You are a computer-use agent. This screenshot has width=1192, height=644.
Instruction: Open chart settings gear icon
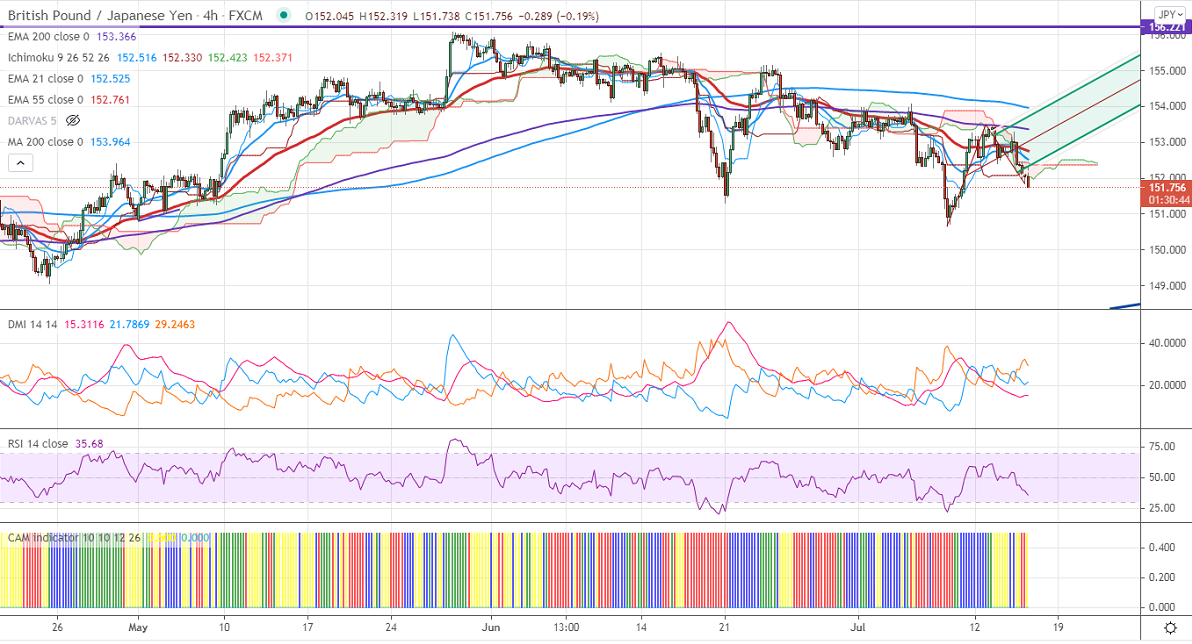coord(1171,628)
